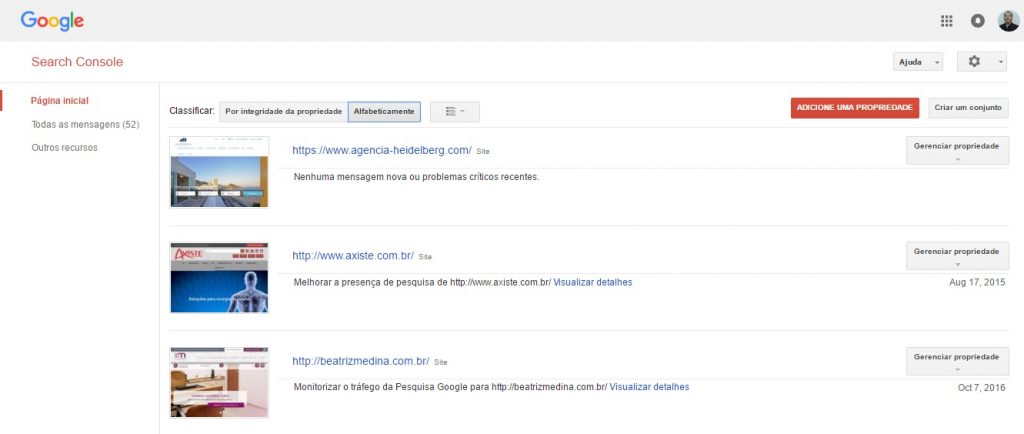This screenshot has width=1024, height=434.
Task: Open Todas as mensagens (52)
Action: (x=86, y=124)
